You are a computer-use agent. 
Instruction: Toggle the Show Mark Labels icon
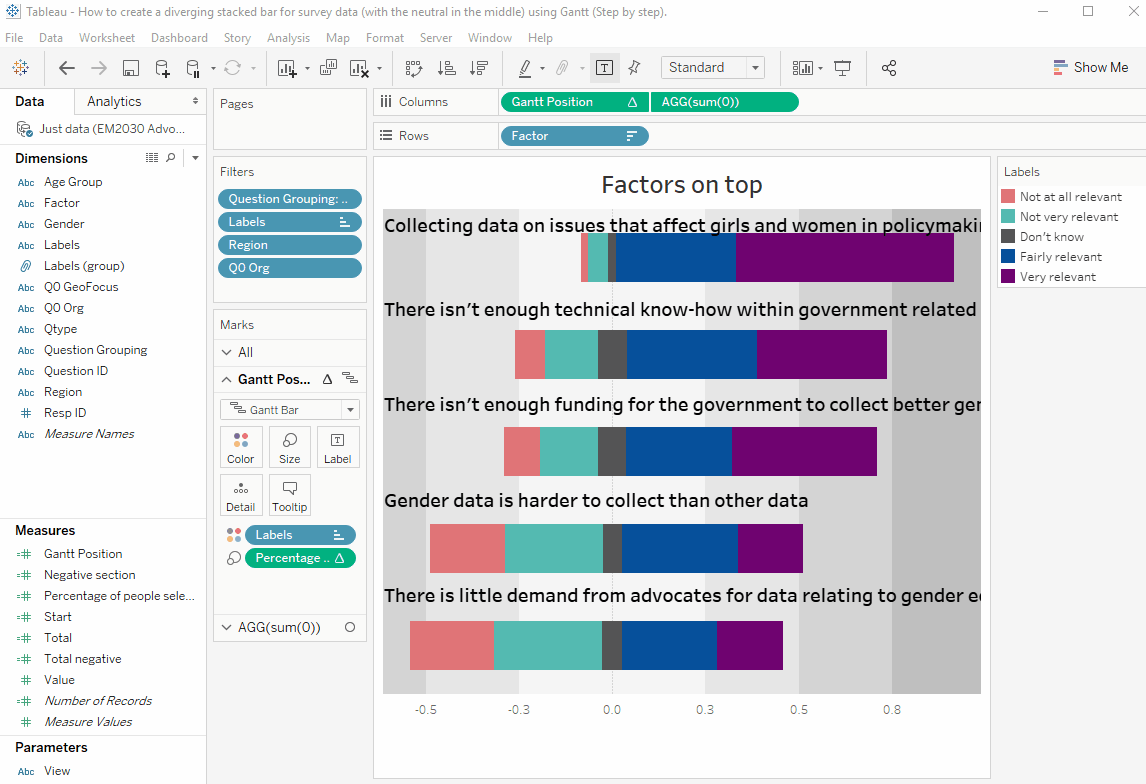point(604,68)
